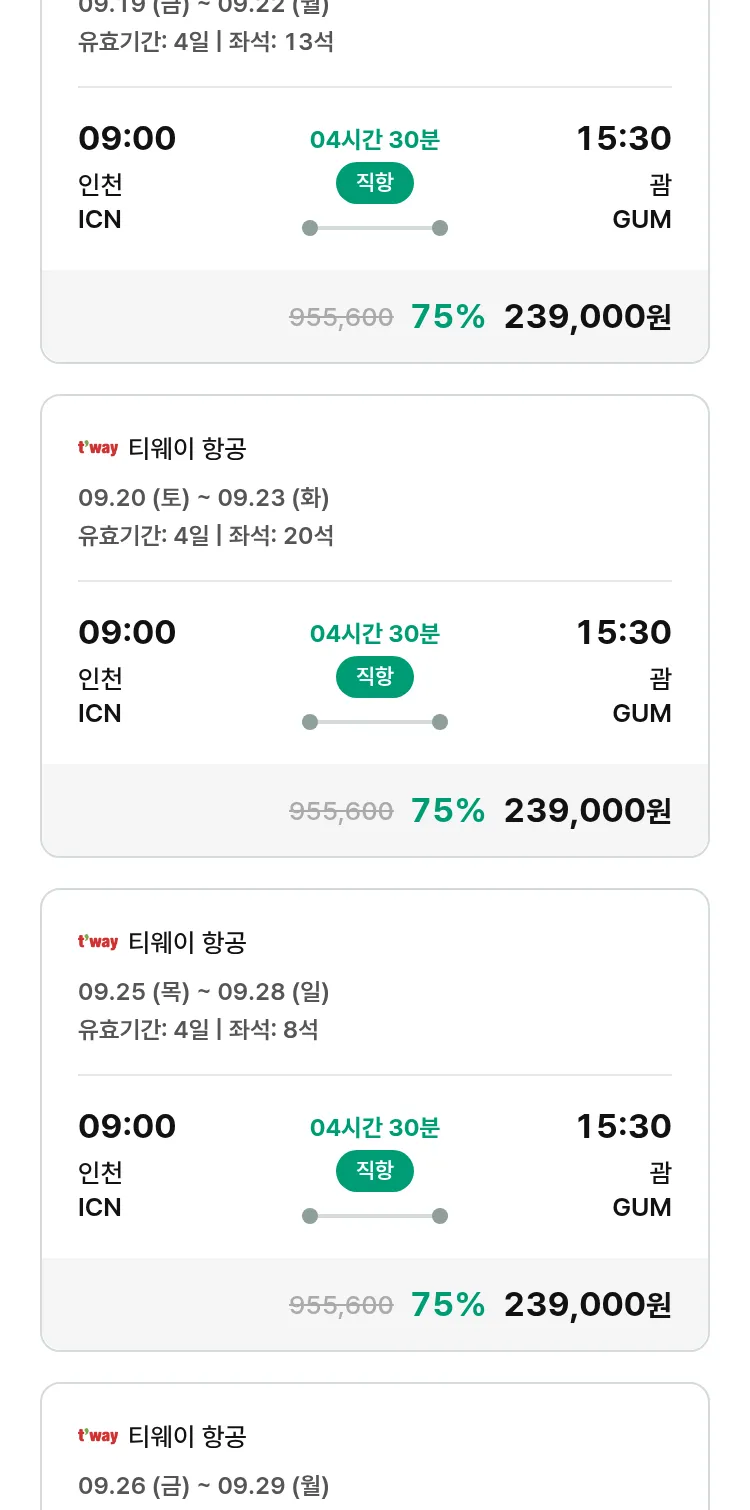Tap the 직항 badge on the 13석 flight
Viewport: 750px width, 1510px height.
point(374,183)
